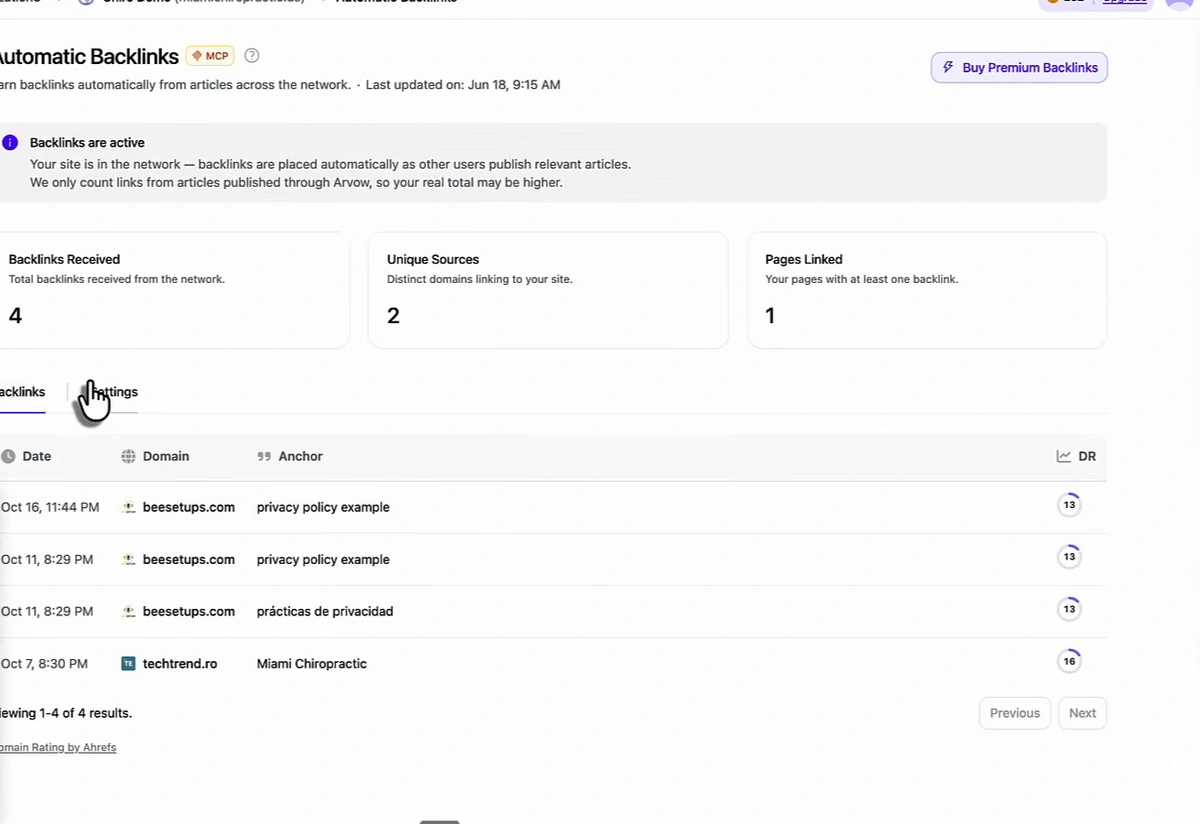Click the Oct 16, 11:44 PM date cell
1200x824 pixels.
pos(50,507)
